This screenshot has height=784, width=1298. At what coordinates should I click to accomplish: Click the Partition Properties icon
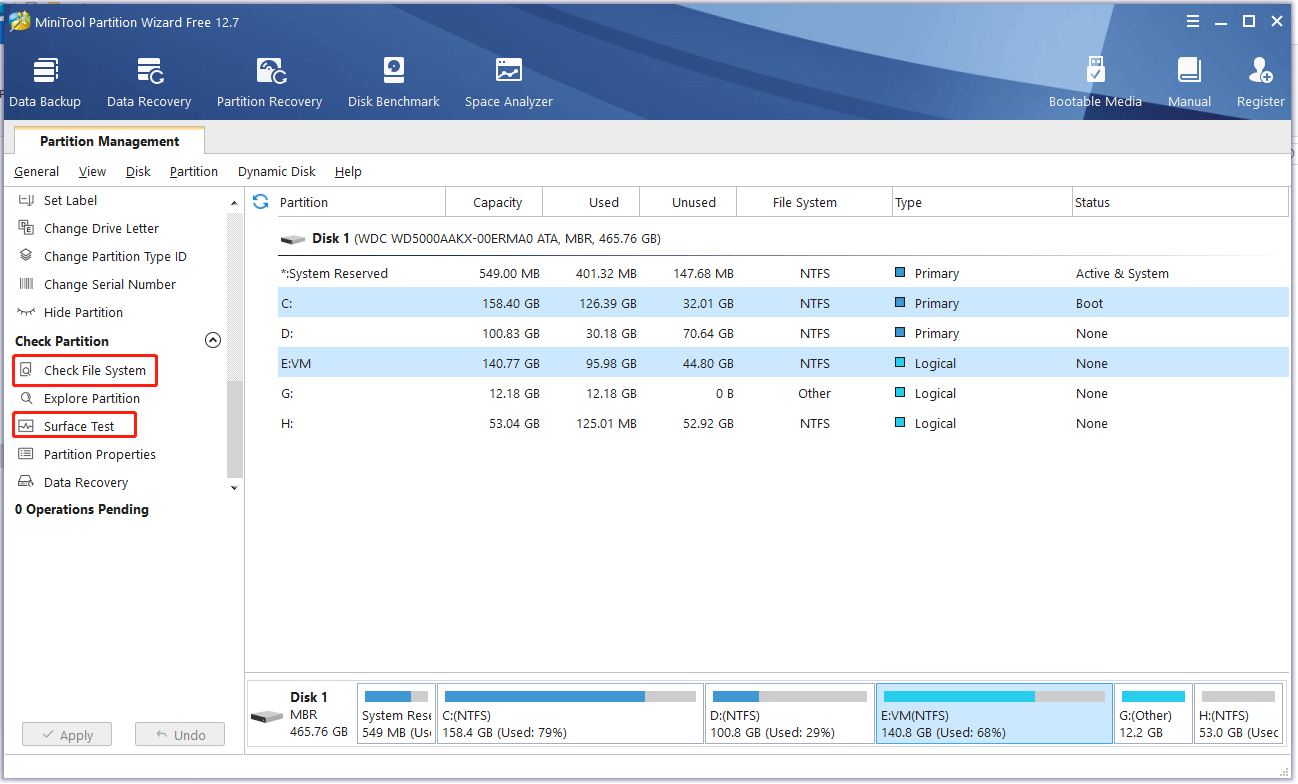pyautogui.click(x=26, y=455)
